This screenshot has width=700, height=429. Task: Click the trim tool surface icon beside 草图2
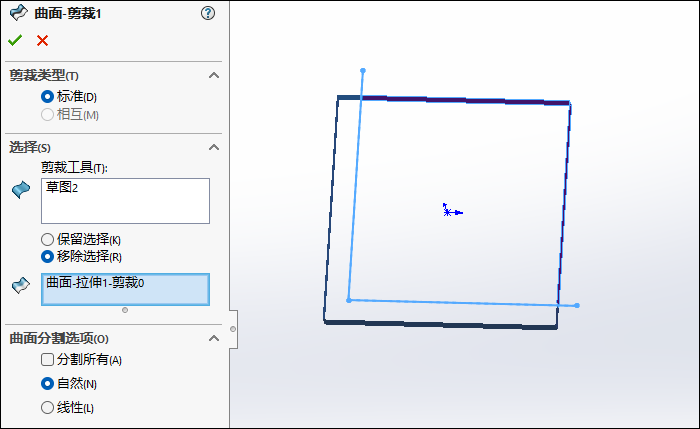[21, 190]
